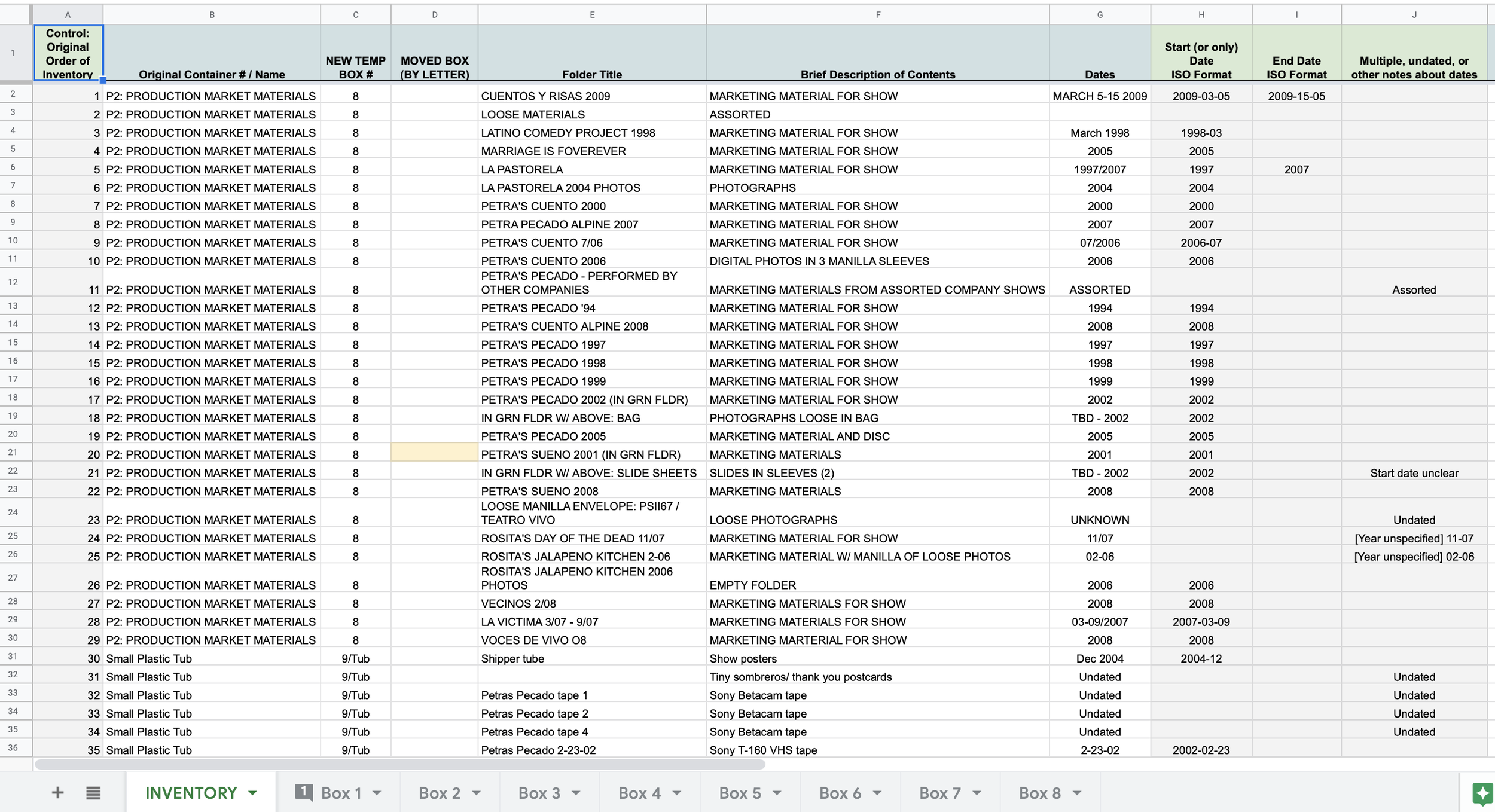Click the horizontal scrollbar thumb
The height and width of the screenshot is (812, 1495).
[x=400, y=764]
